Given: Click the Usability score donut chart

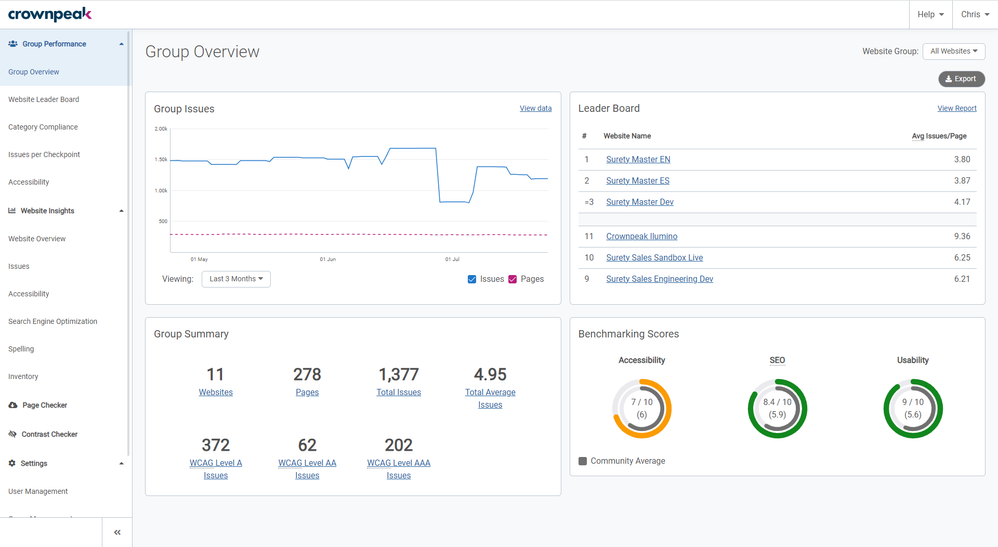Looking at the screenshot, I should (x=913, y=409).
